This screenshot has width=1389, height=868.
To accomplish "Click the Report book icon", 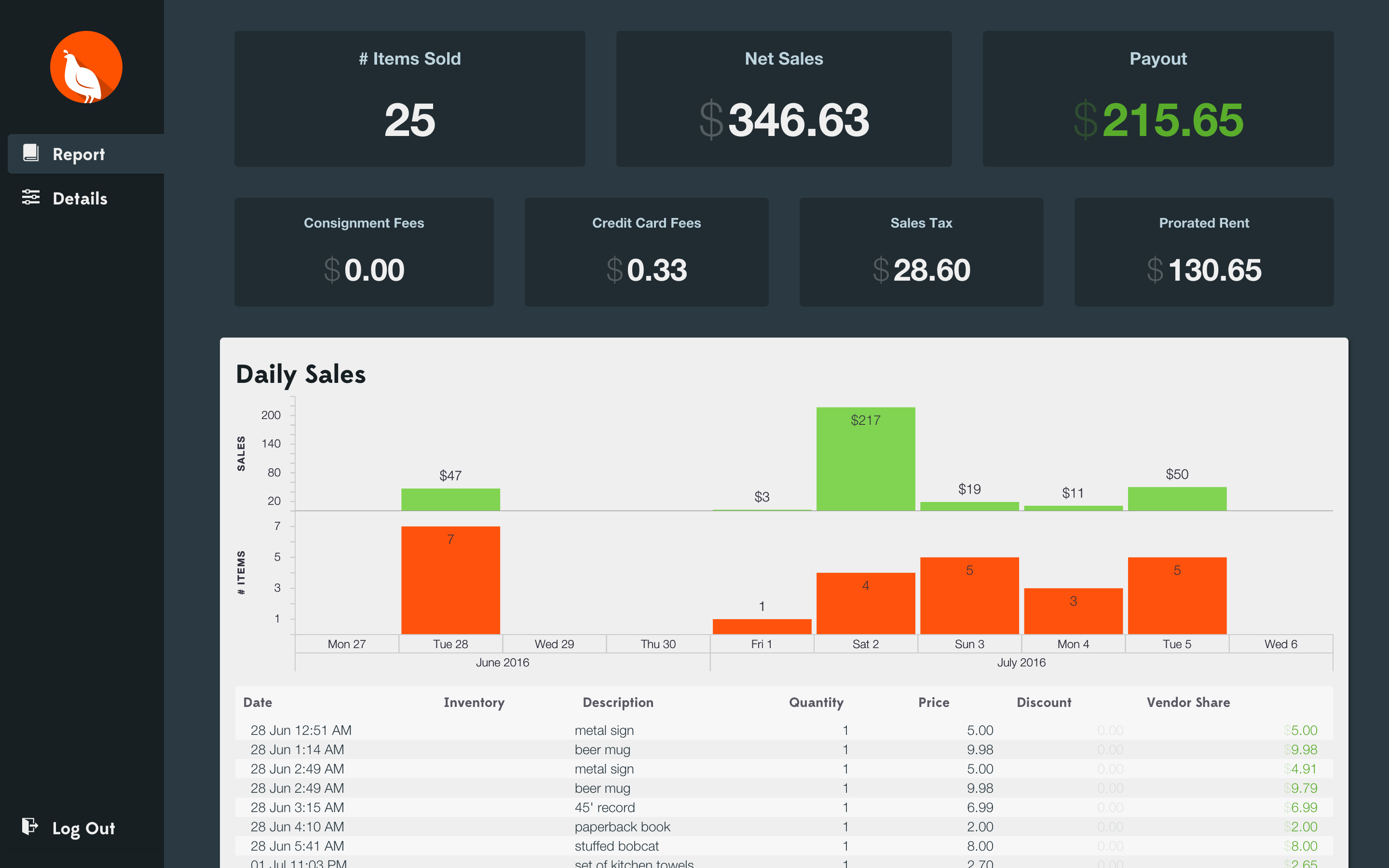I will pyautogui.click(x=30, y=153).
